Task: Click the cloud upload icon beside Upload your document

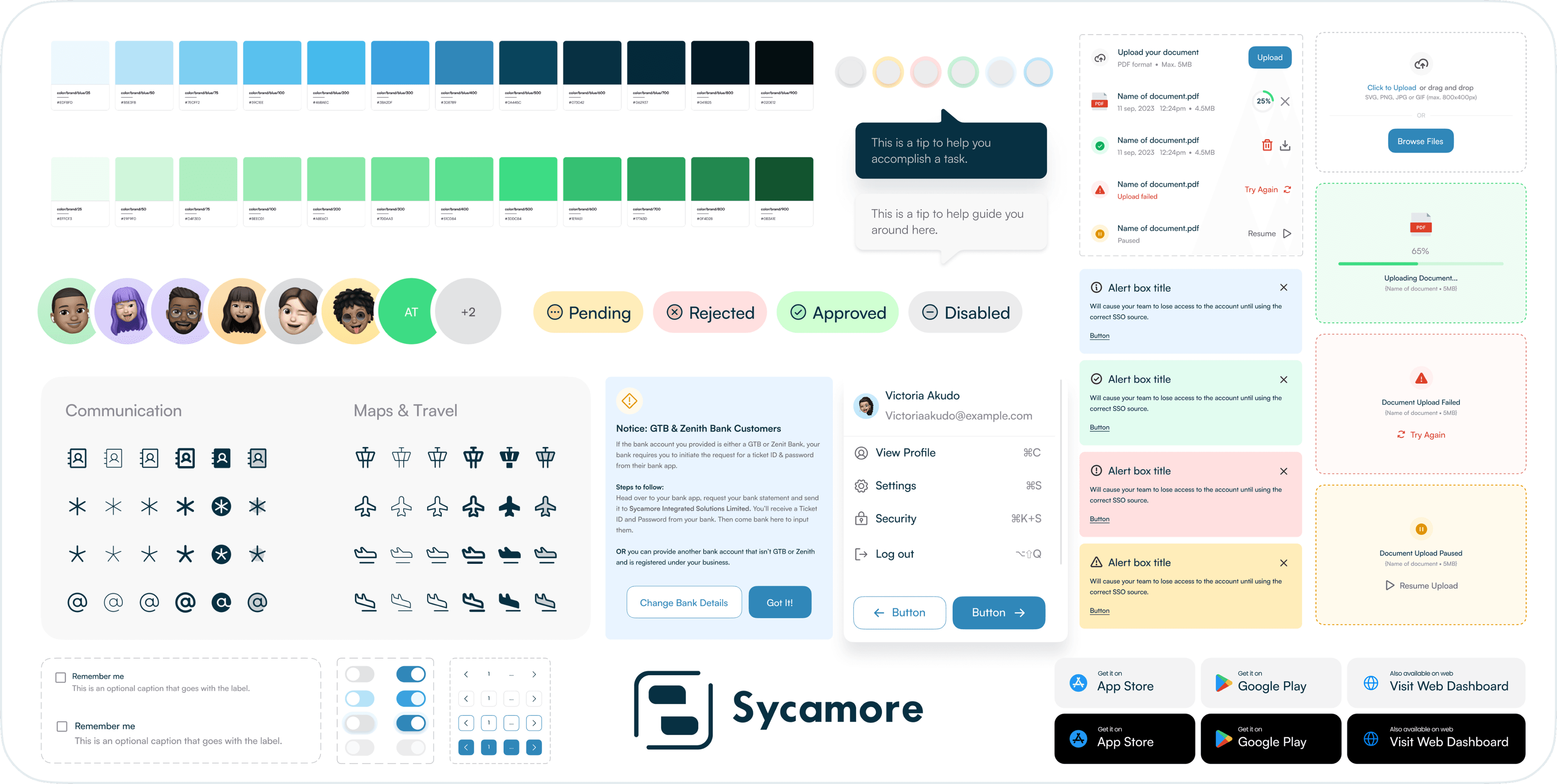Action: [1100, 58]
